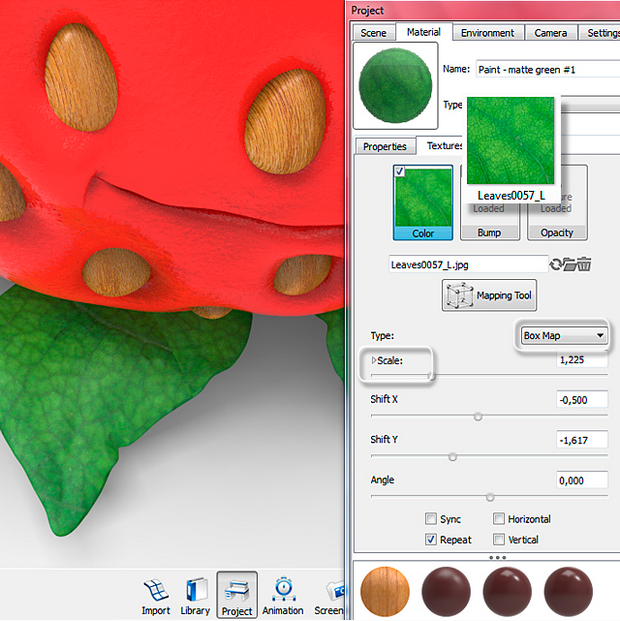
Task: Enable the Horizontal checkbox
Action: [499, 518]
